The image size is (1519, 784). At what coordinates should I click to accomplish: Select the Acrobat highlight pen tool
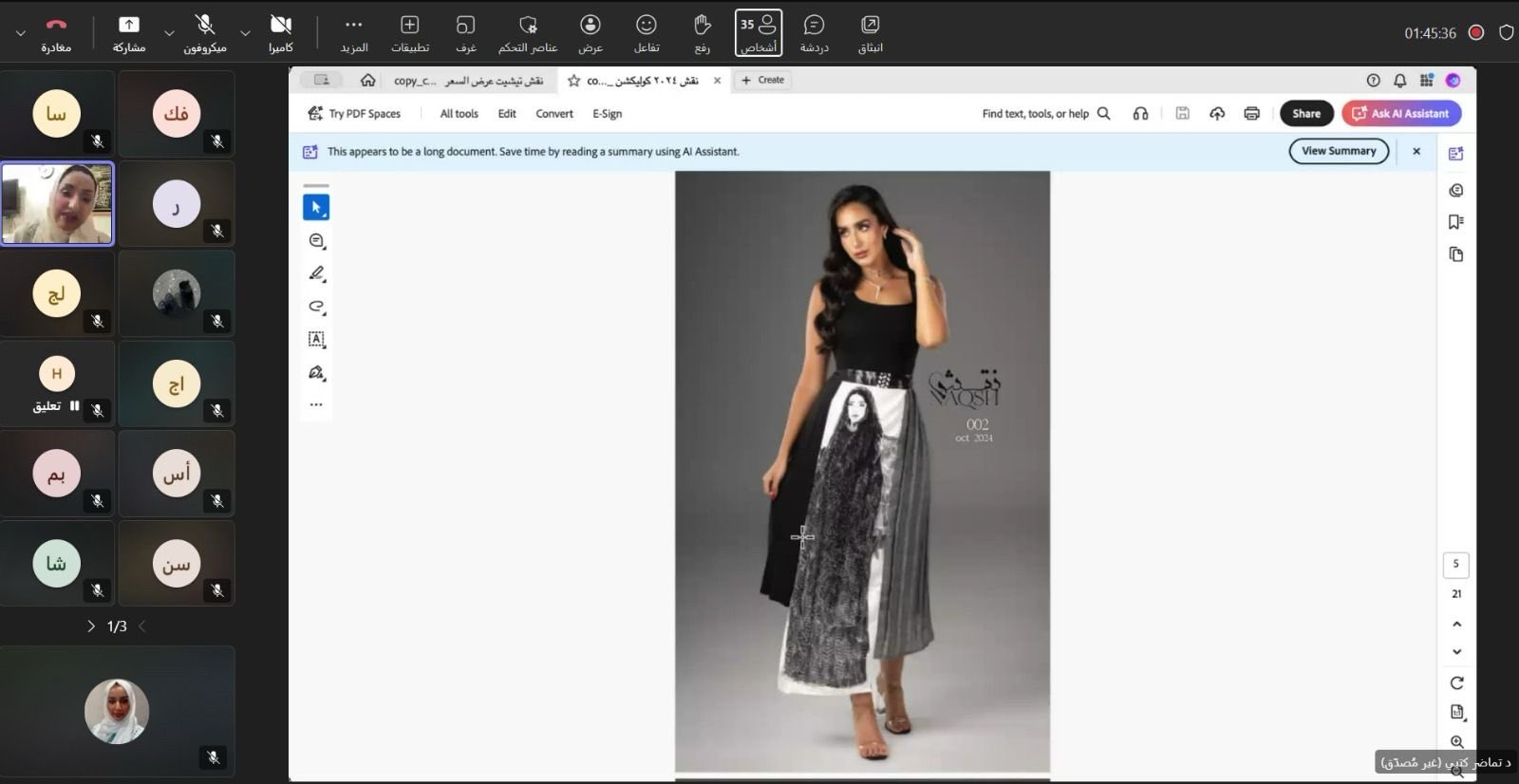[x=317, y=274]
